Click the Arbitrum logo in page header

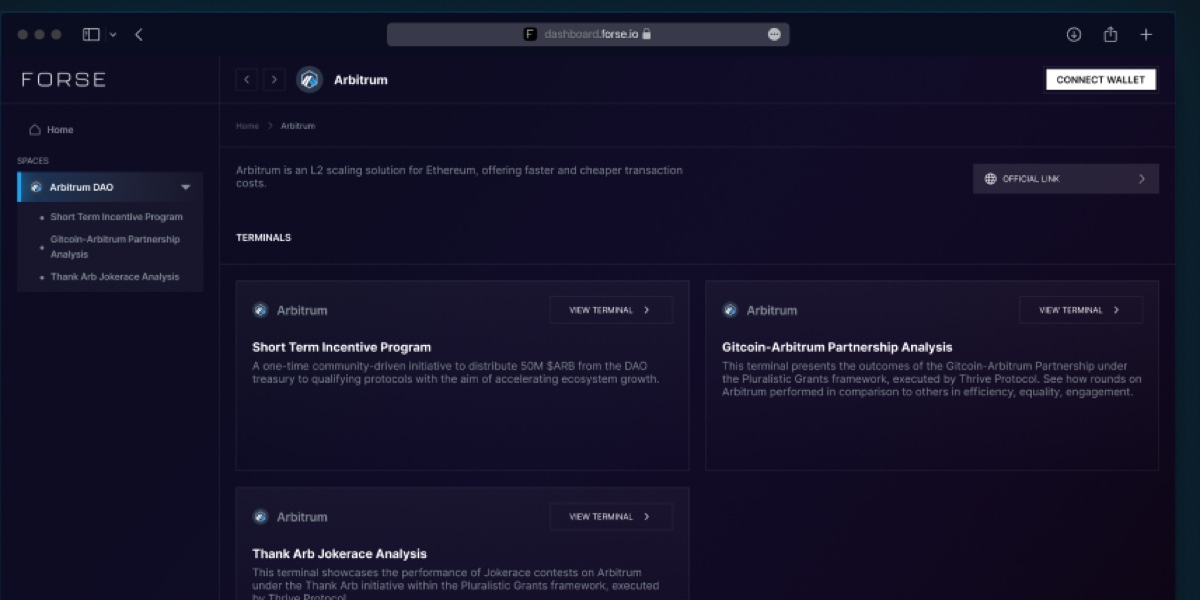310,80
